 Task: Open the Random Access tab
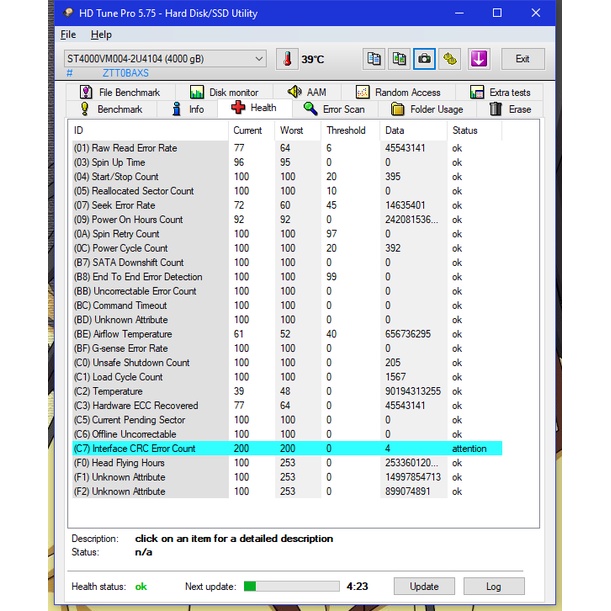398,92
